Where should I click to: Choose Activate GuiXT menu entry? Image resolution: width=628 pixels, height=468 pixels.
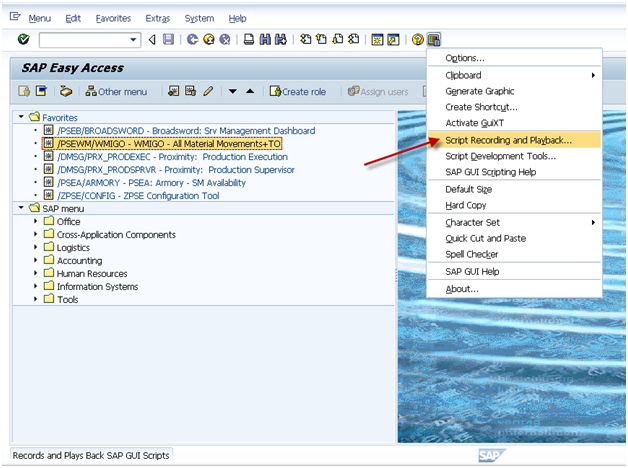[x=515, y=123]
